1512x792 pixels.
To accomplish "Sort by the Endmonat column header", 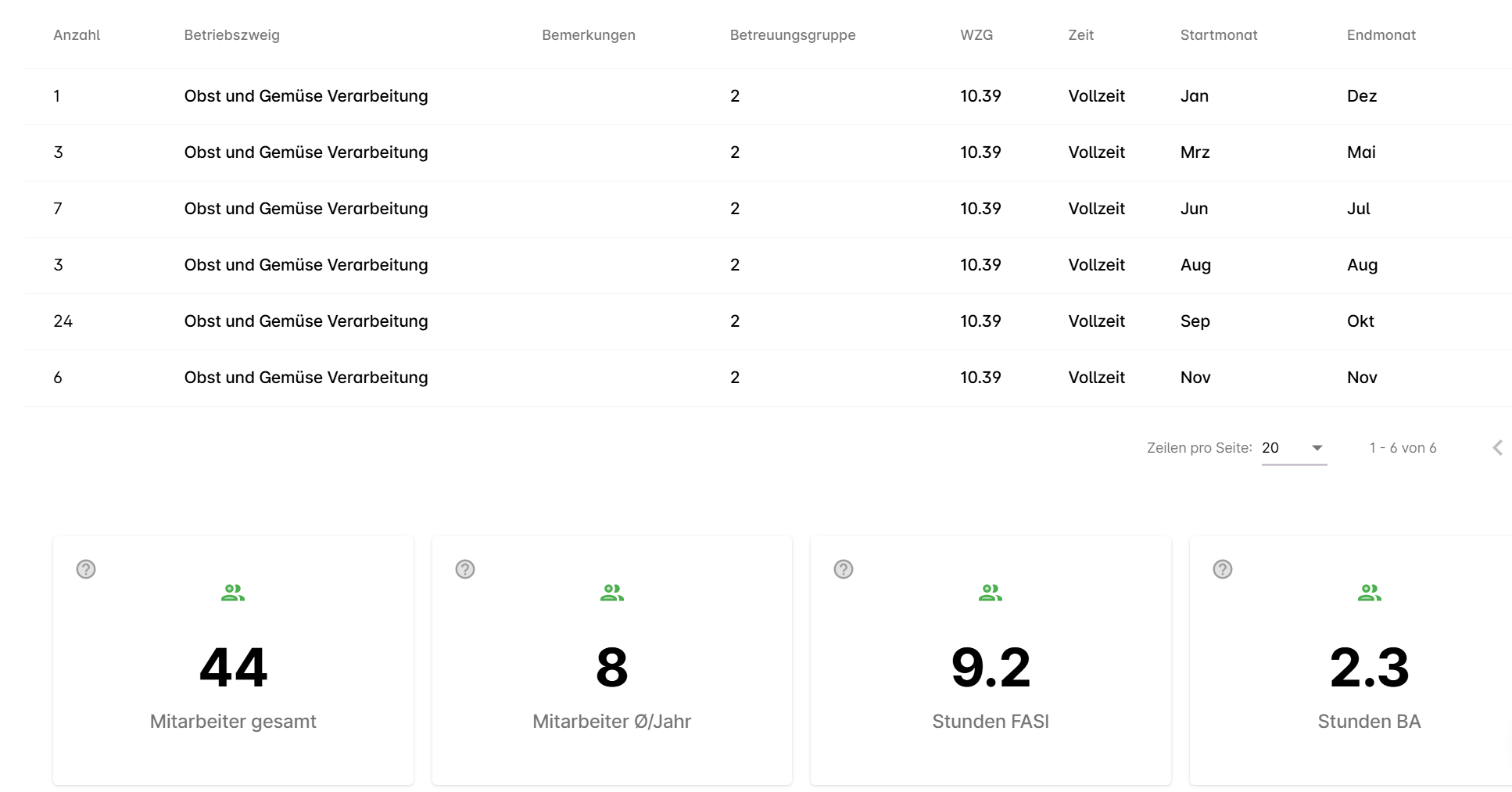I will pos(1381,35).
